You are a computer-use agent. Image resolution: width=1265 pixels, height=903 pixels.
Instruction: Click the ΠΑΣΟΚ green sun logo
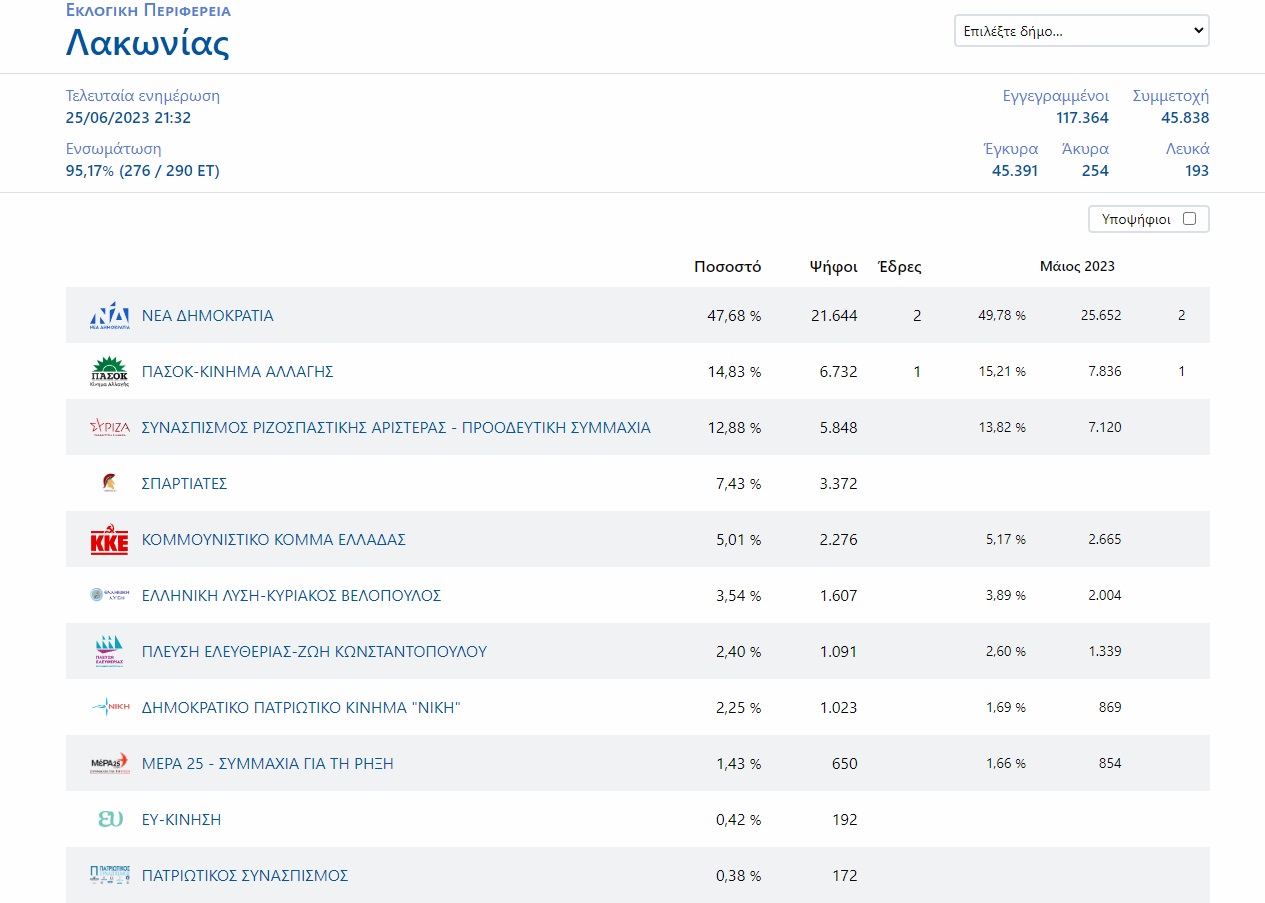pos(109,372)
